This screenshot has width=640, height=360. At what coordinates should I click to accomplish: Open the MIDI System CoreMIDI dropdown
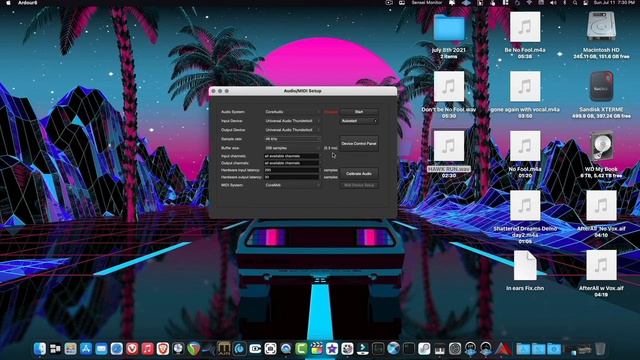(x=292, y=185)
